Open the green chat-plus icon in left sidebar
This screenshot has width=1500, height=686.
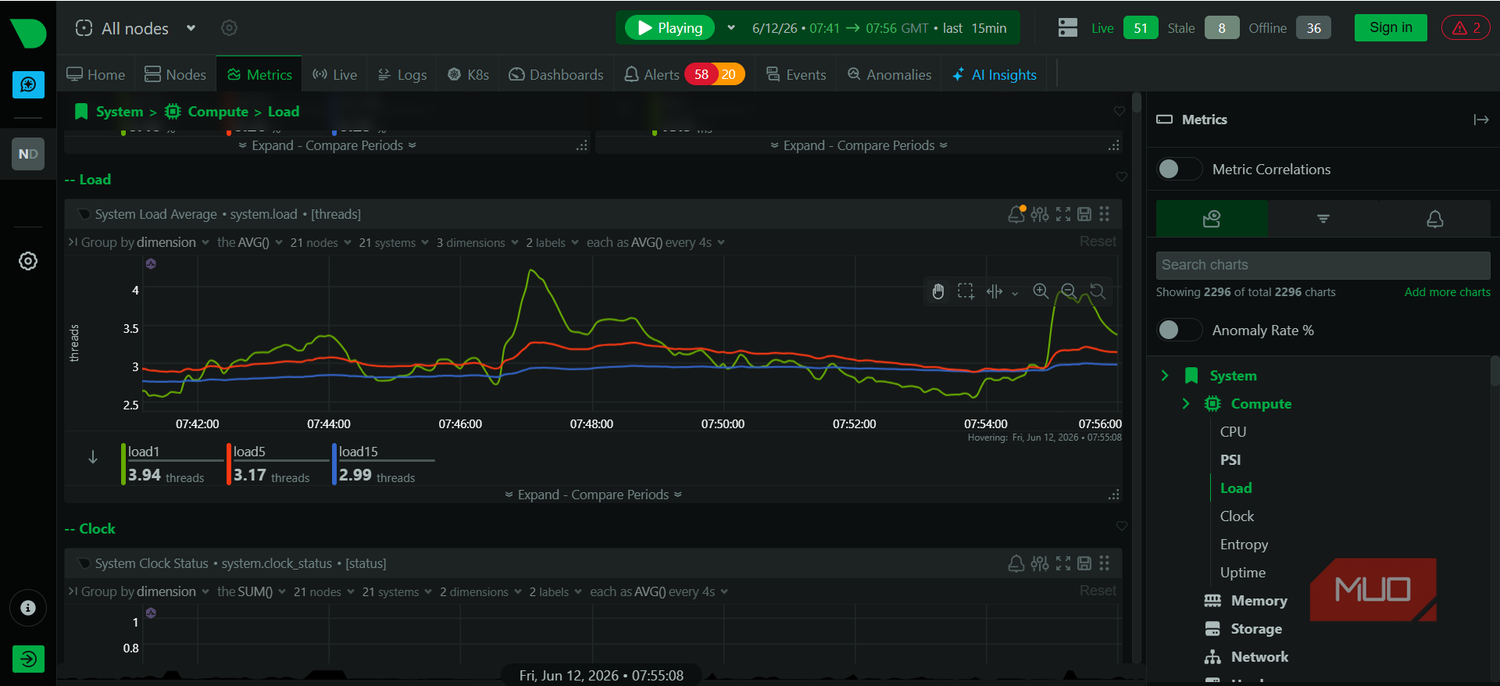(28, 84)
